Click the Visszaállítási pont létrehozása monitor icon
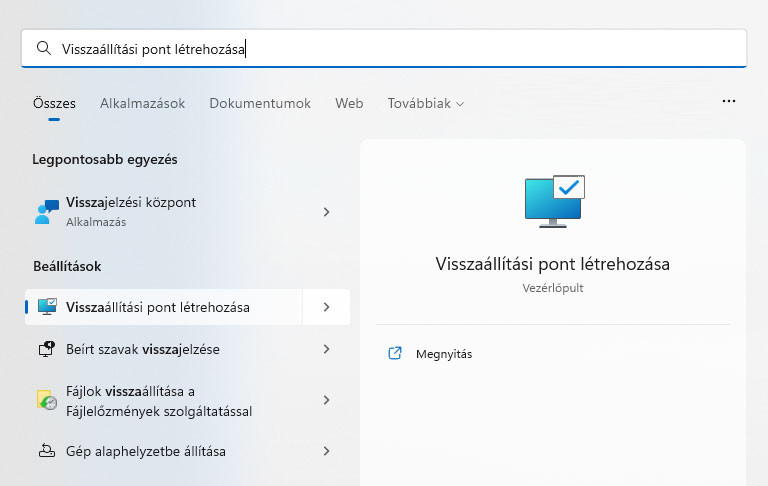 pyautogui.click(x=47, y=307)
